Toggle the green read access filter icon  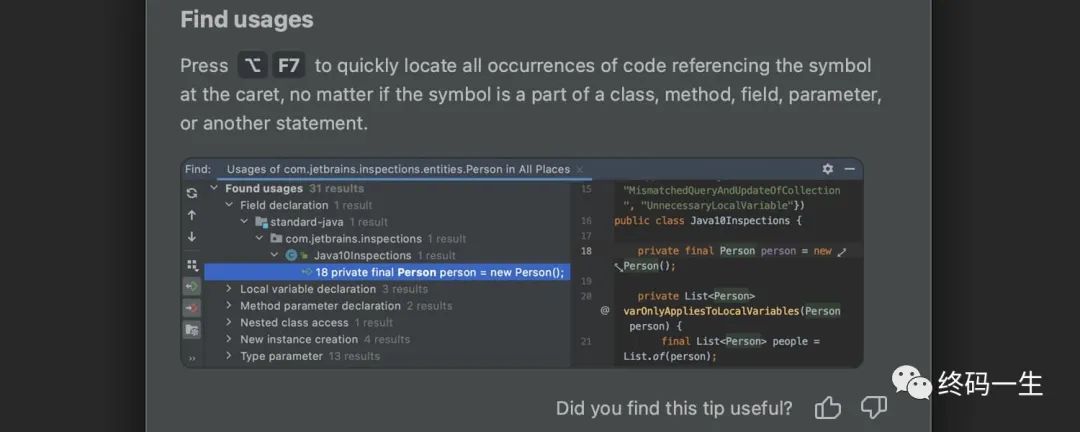[x=192, y=286]
